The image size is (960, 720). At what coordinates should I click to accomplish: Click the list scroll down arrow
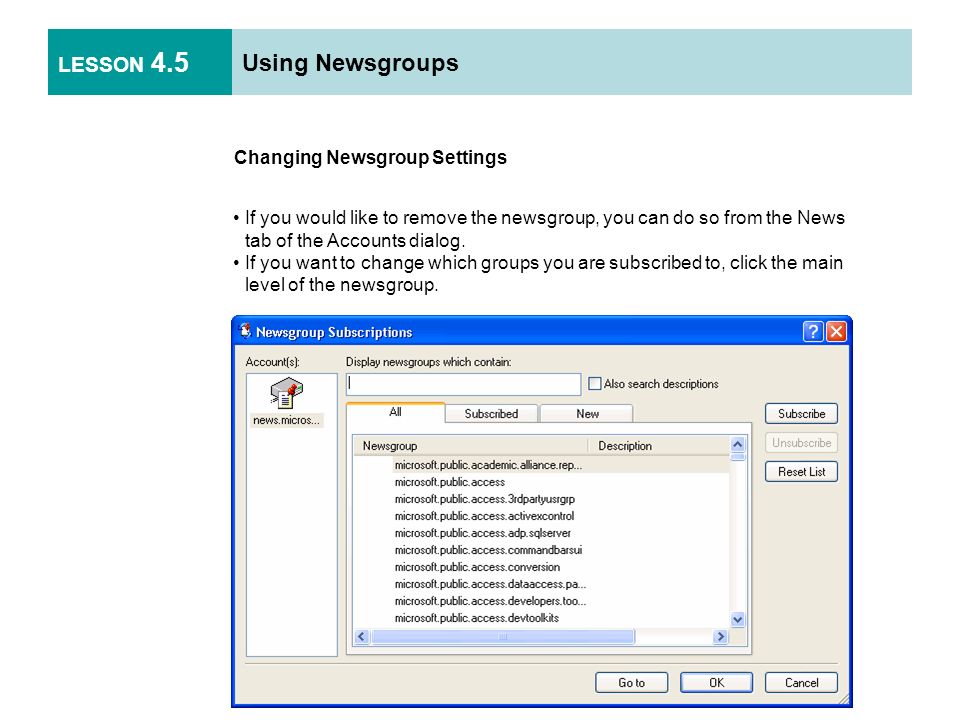click(x=738, y=620)
